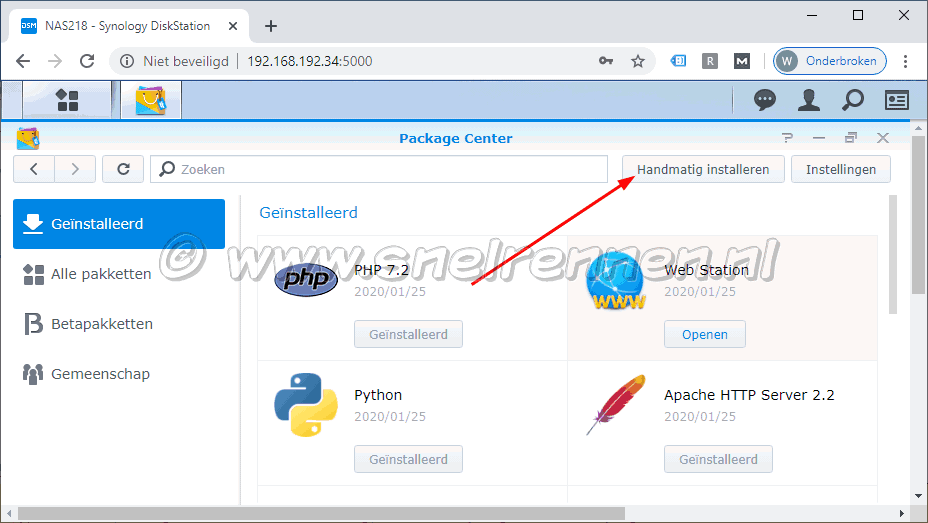
Task: Close the NAS218 browser tab
Action: (233, 26)
